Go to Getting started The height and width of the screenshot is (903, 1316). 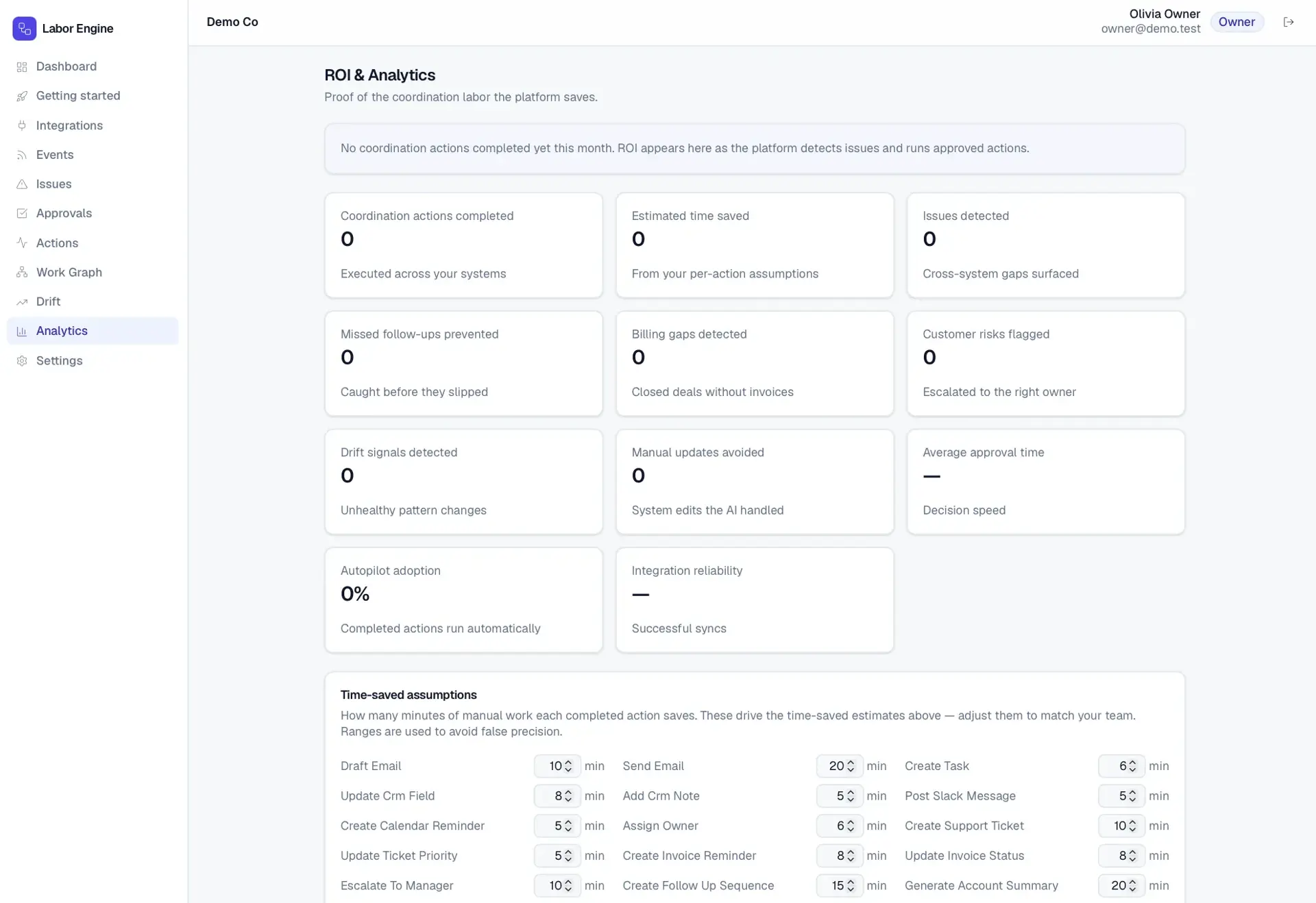point(93,96)
